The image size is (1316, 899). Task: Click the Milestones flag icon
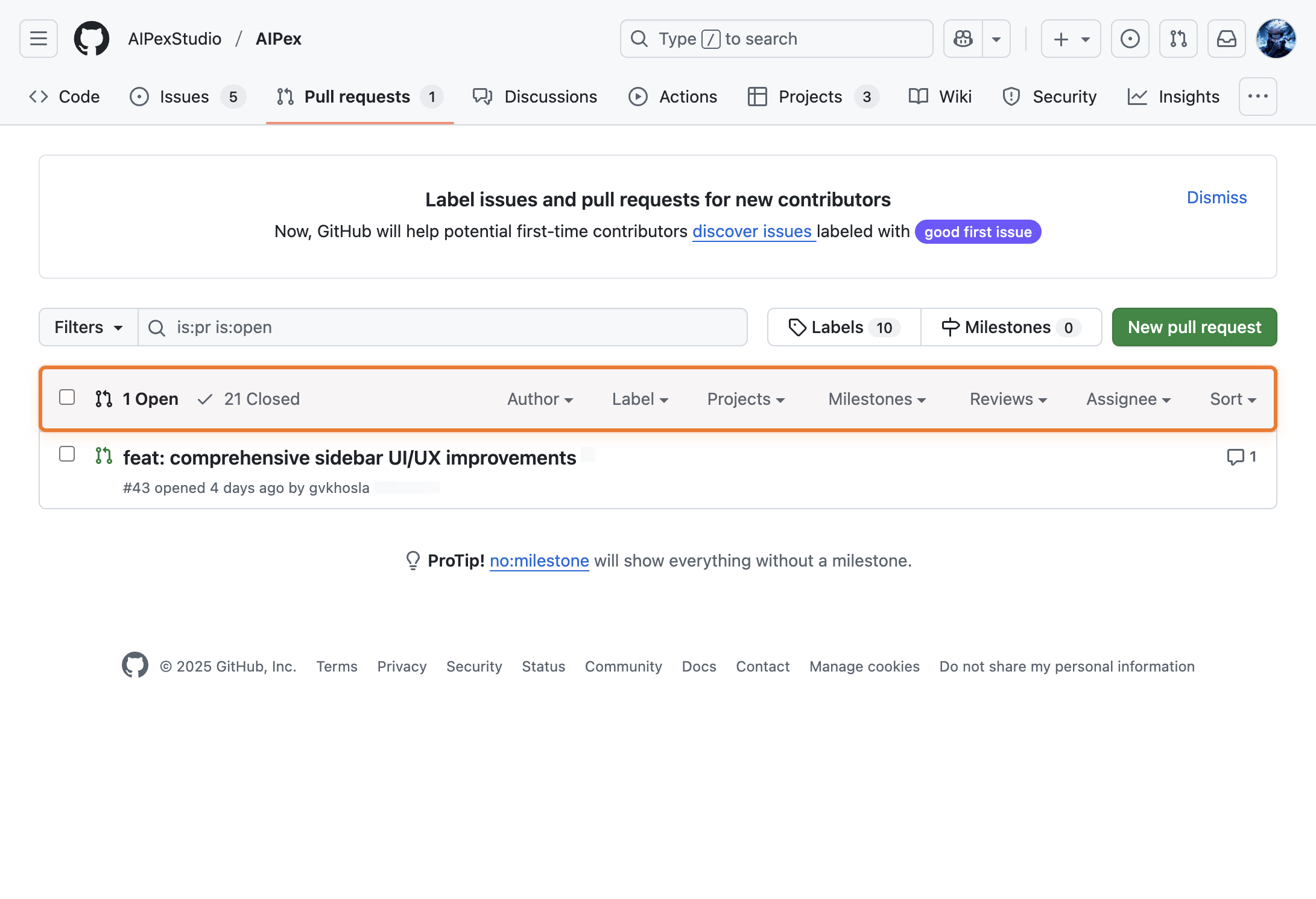949,327
